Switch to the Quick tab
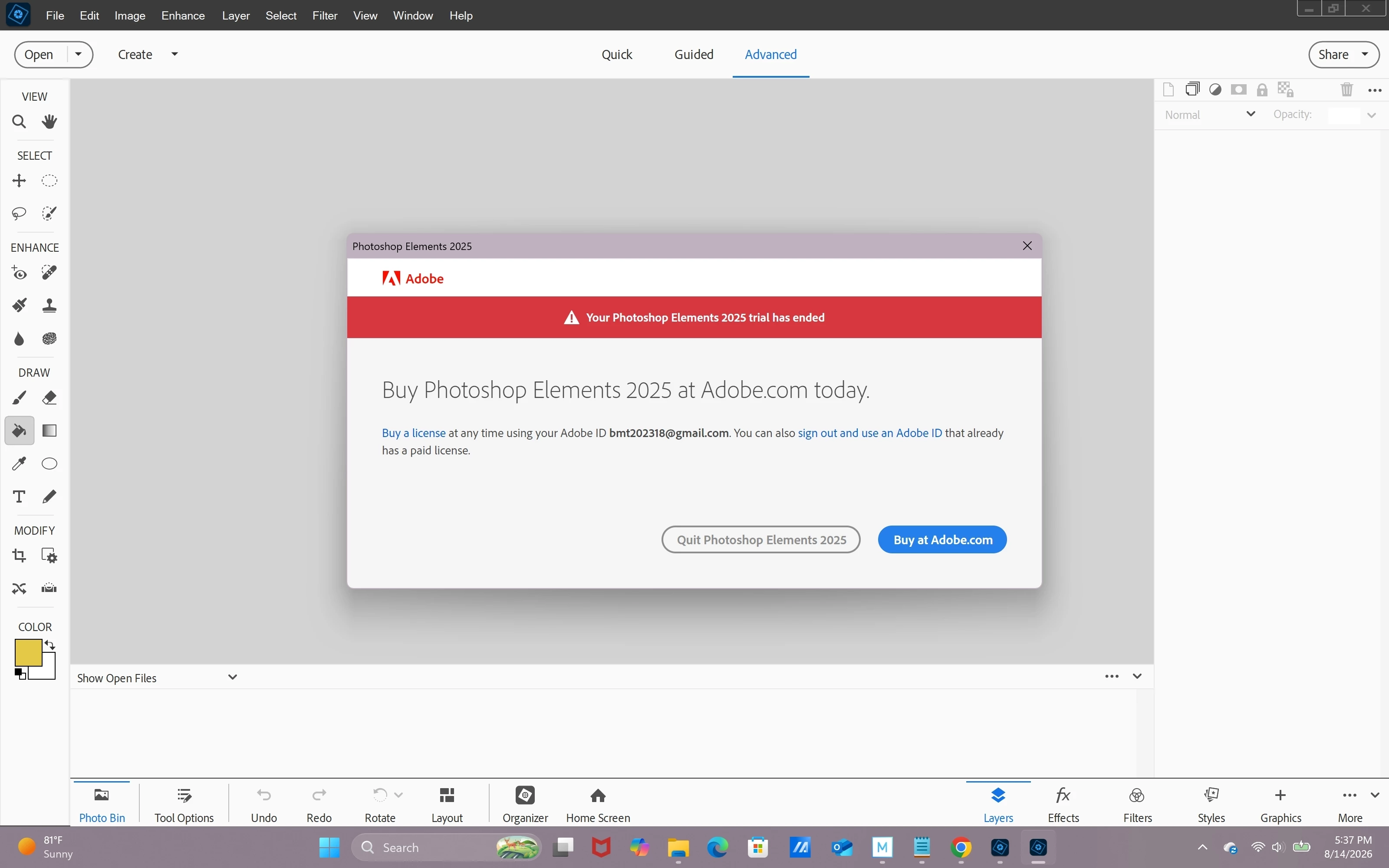Screen dimensions: 1389x868 617,55
